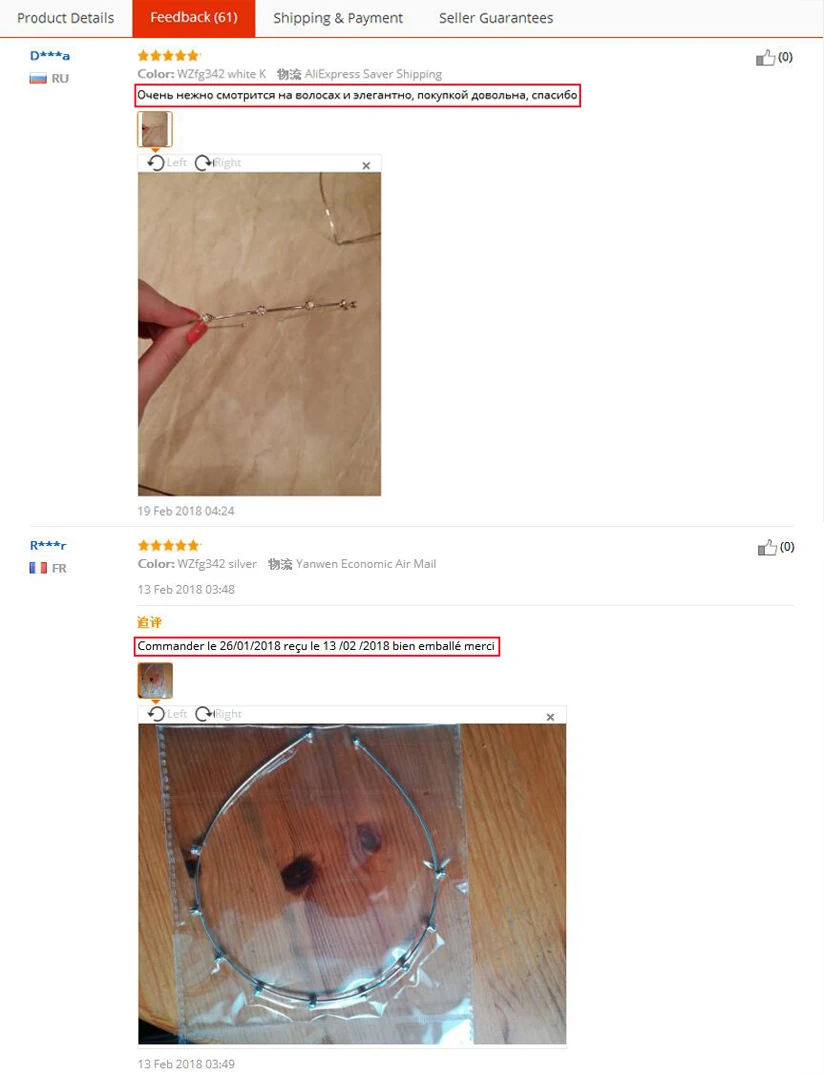Viewport: 824px width, 1075px height.
Task: Click the Russian flag icon next to RU
Action: [38, 79]
